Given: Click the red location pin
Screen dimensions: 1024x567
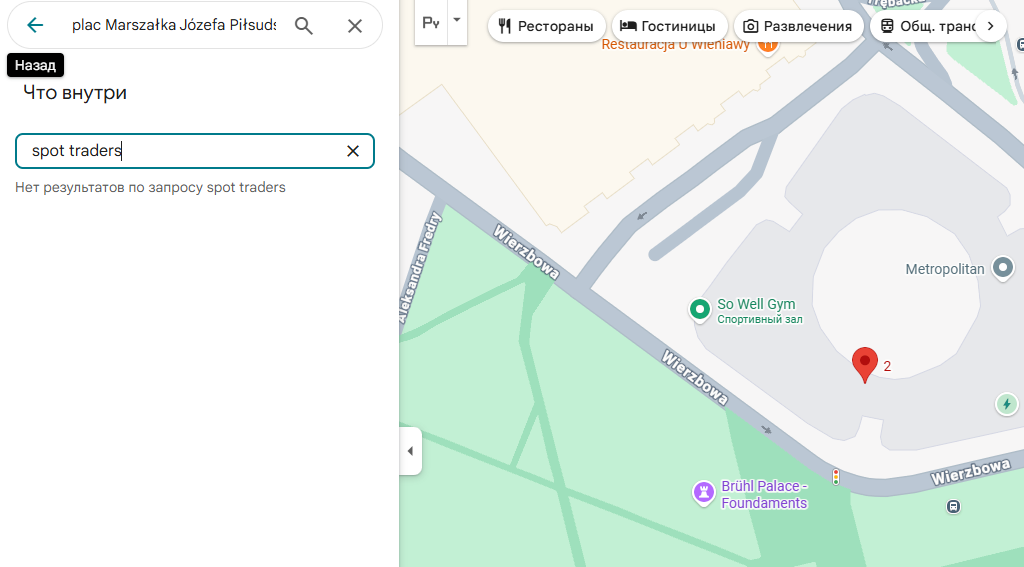Looking at the screenshot, I should [x=864, y=364].
